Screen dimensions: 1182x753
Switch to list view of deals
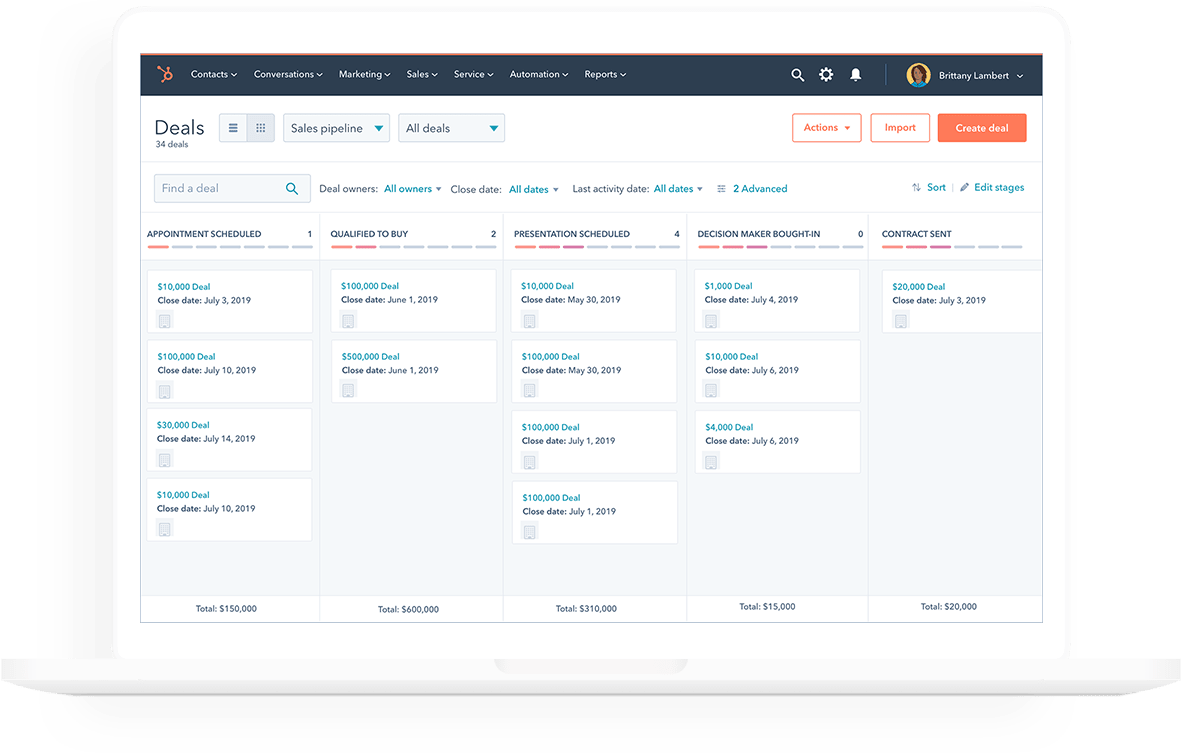coord(232,127)
